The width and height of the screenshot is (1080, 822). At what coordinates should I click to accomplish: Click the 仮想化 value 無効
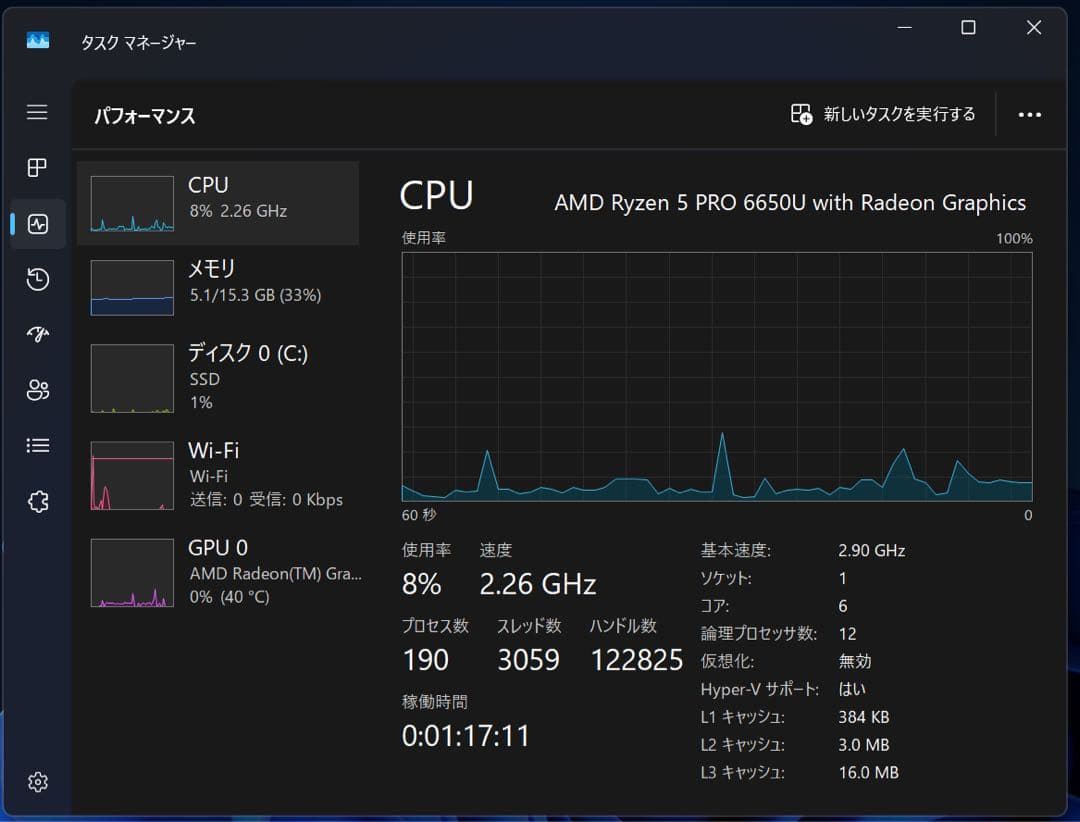tap(855, 661)
